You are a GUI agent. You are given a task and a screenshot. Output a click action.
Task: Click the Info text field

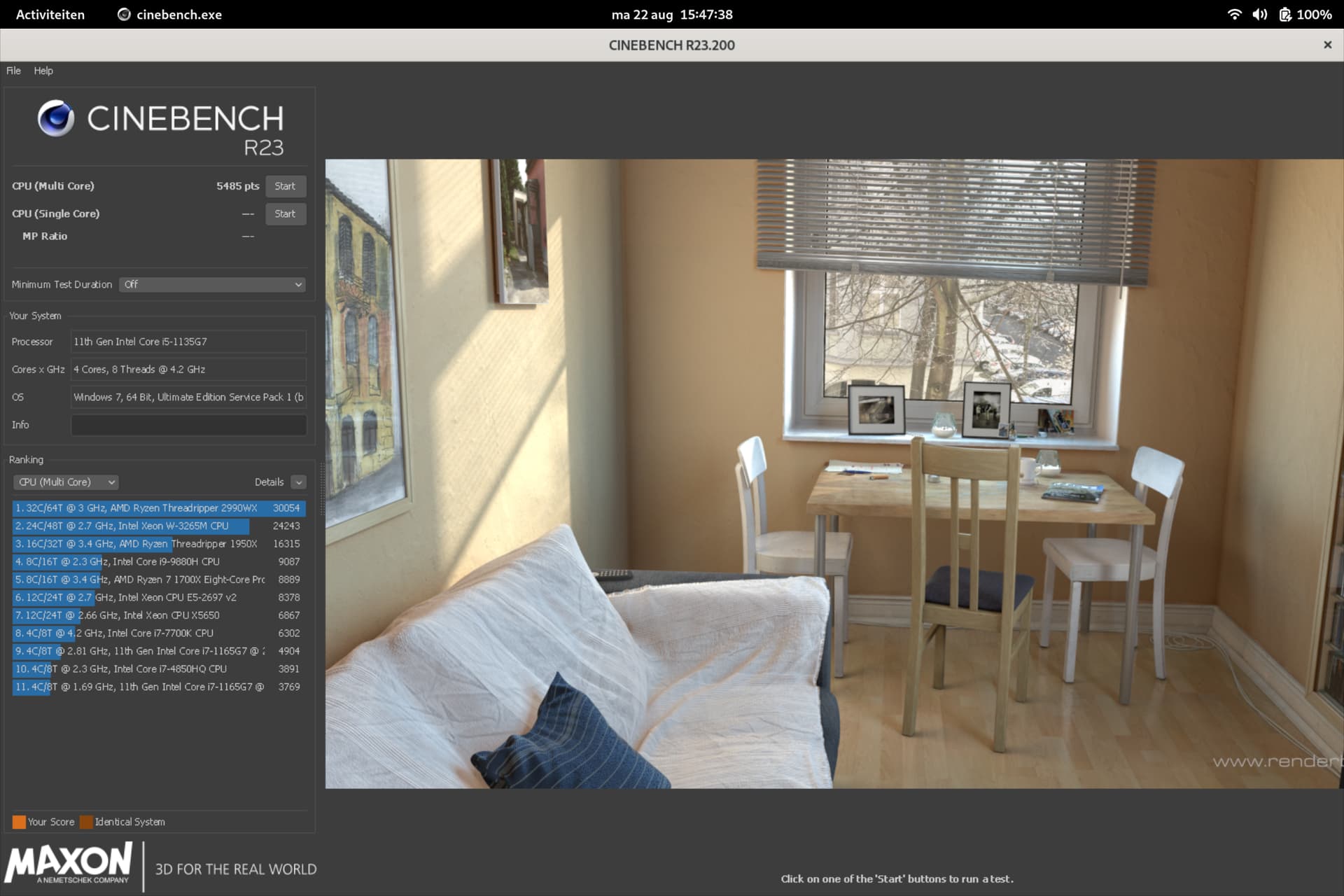point(189,425)
